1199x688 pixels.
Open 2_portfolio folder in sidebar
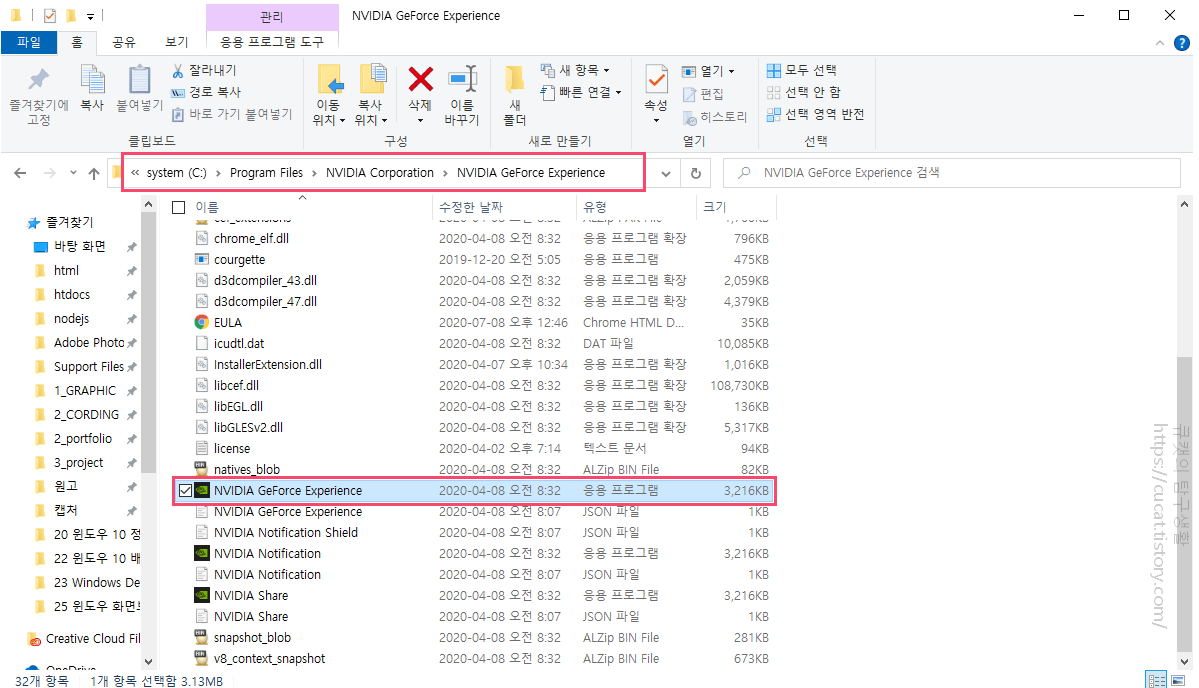[x=83, y=439]
